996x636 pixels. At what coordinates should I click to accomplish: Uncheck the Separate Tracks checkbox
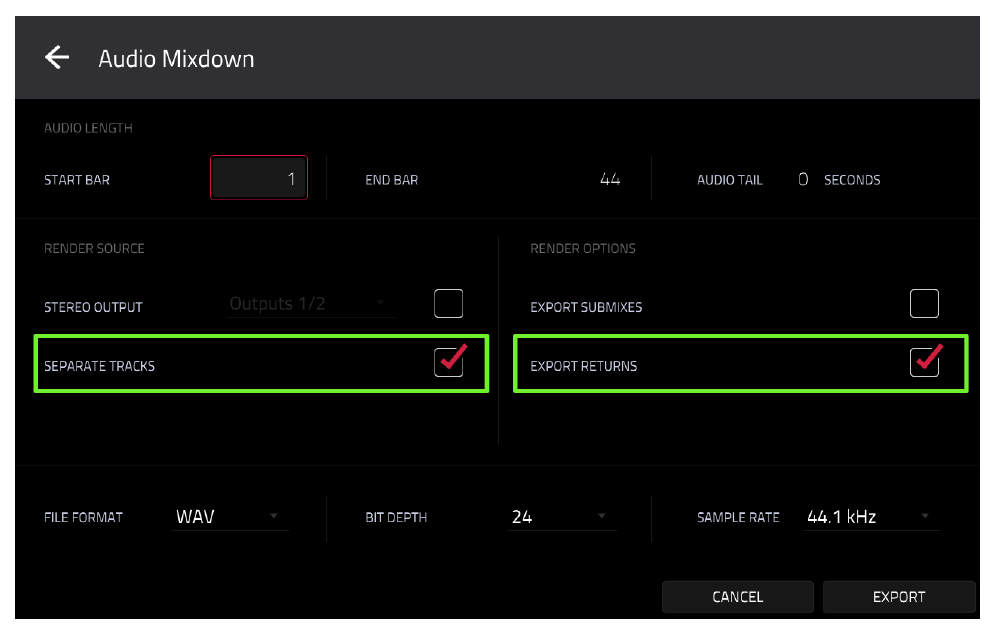click(x=448, y=362)
